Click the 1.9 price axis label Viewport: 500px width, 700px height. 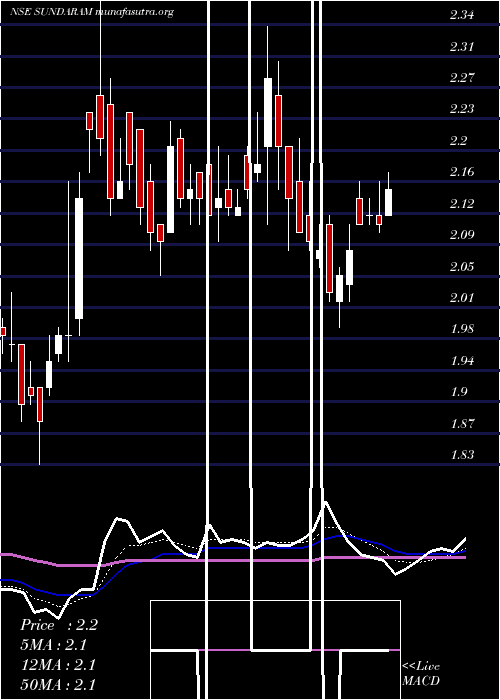pyautogui.click(x=458, y=392)
